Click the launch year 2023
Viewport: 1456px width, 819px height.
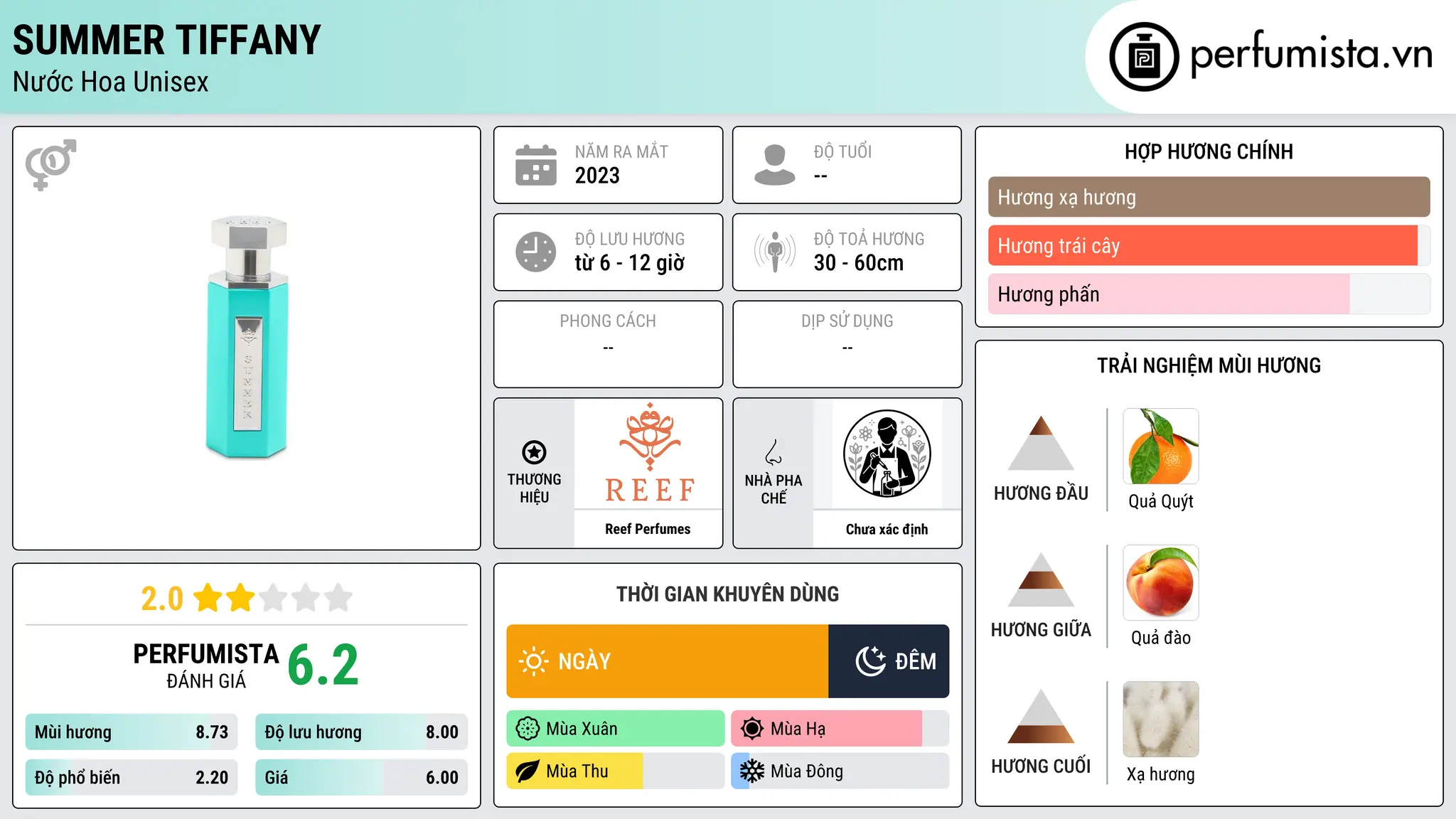click(x=597, y=176)
